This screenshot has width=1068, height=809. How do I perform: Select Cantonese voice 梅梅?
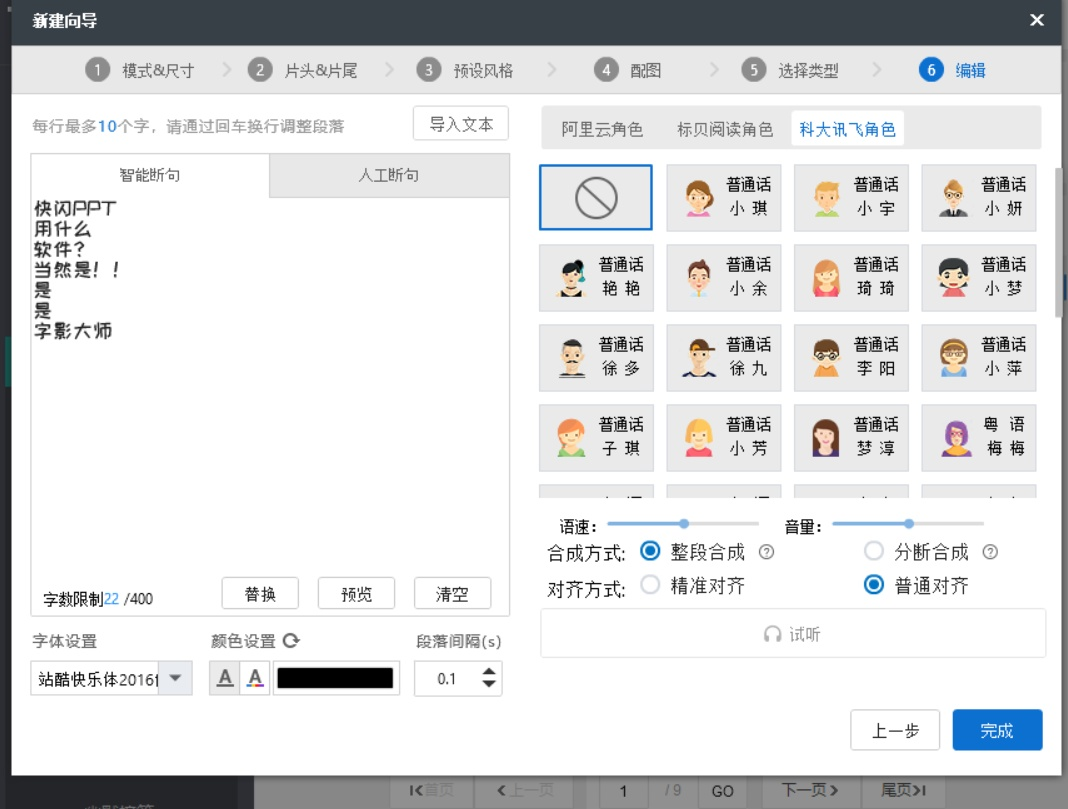pos(979,437)
